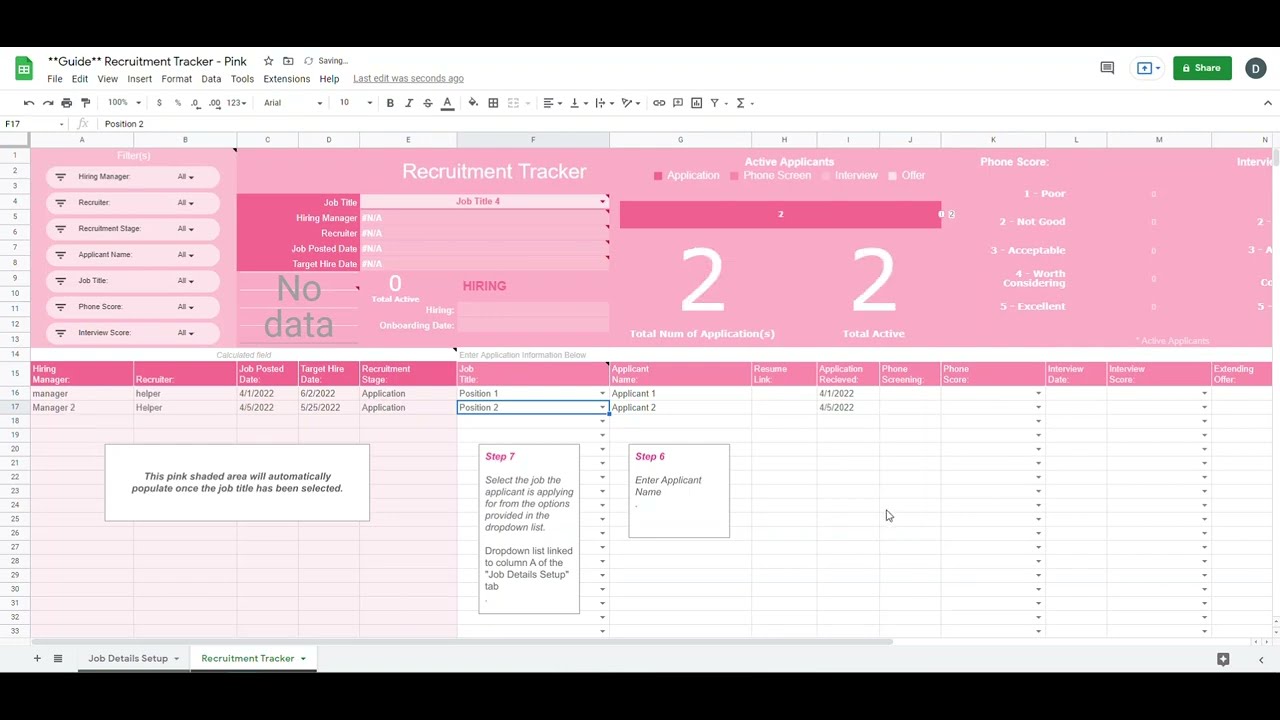This screenshot has width=1280, height=720.
Task: Click the insert chart icon
Action: [696, 103]
